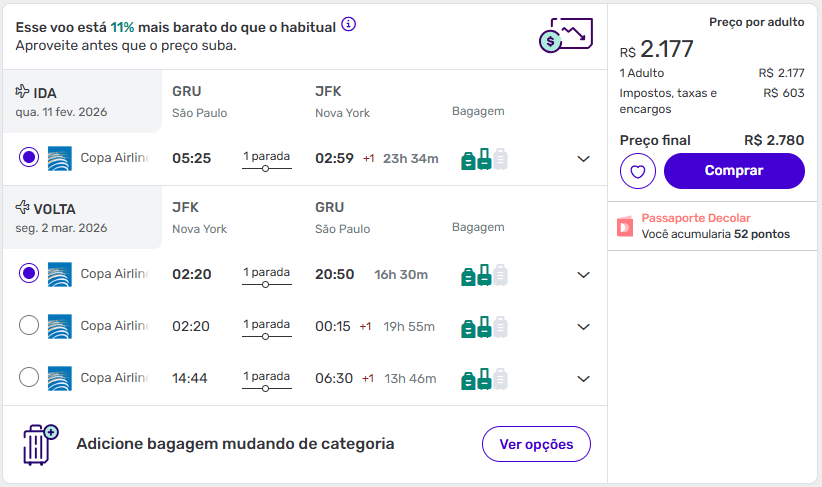The image size is (822, 487).
Task: Click the add baggage suitcase icon
Action: coord(40,444)
